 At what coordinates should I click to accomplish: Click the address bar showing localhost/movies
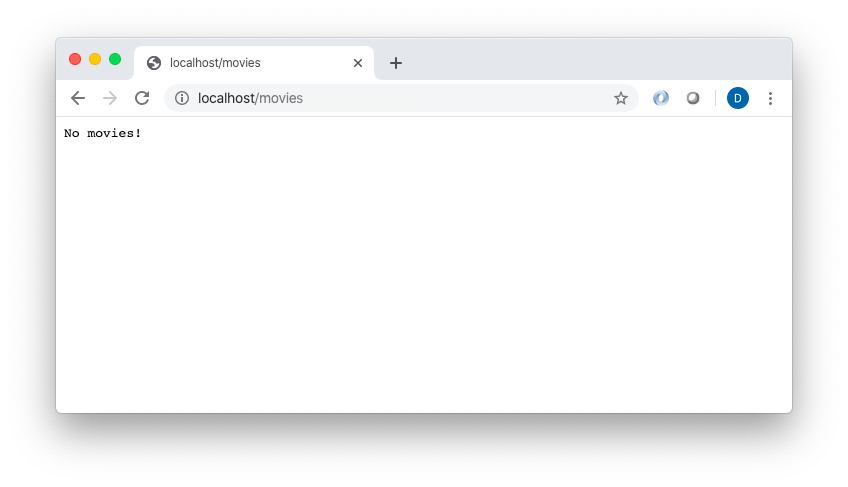click(x=401, y=98)
